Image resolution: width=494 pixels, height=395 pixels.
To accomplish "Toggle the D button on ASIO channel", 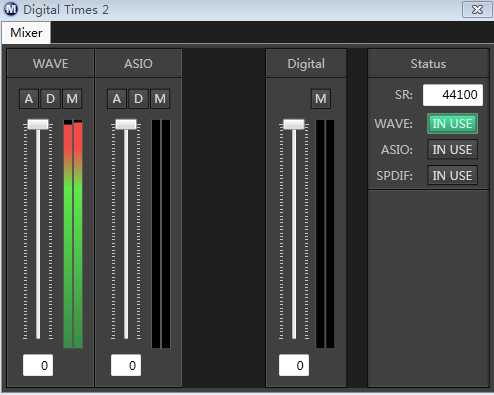I will [x=138, y=99].
